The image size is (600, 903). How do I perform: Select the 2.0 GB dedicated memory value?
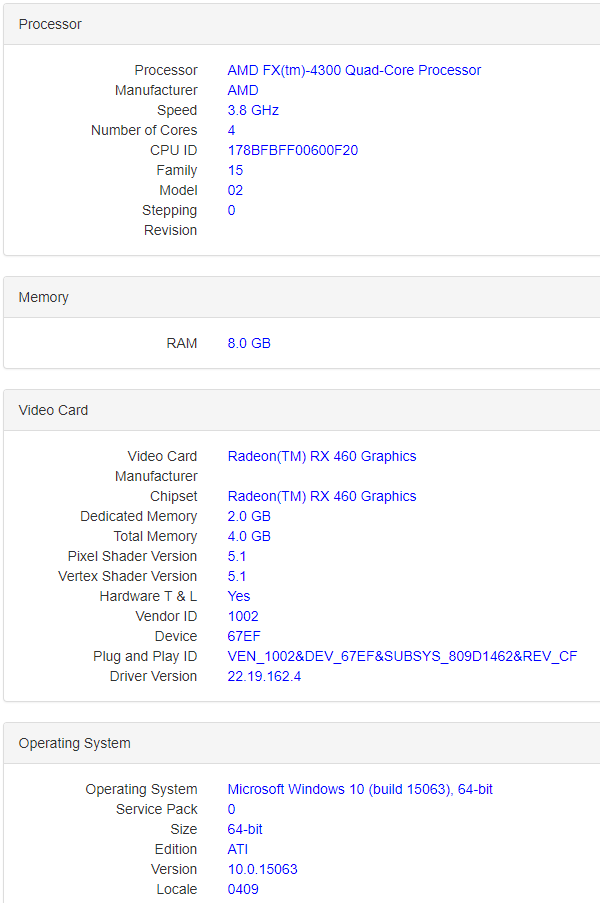point(249,517)
